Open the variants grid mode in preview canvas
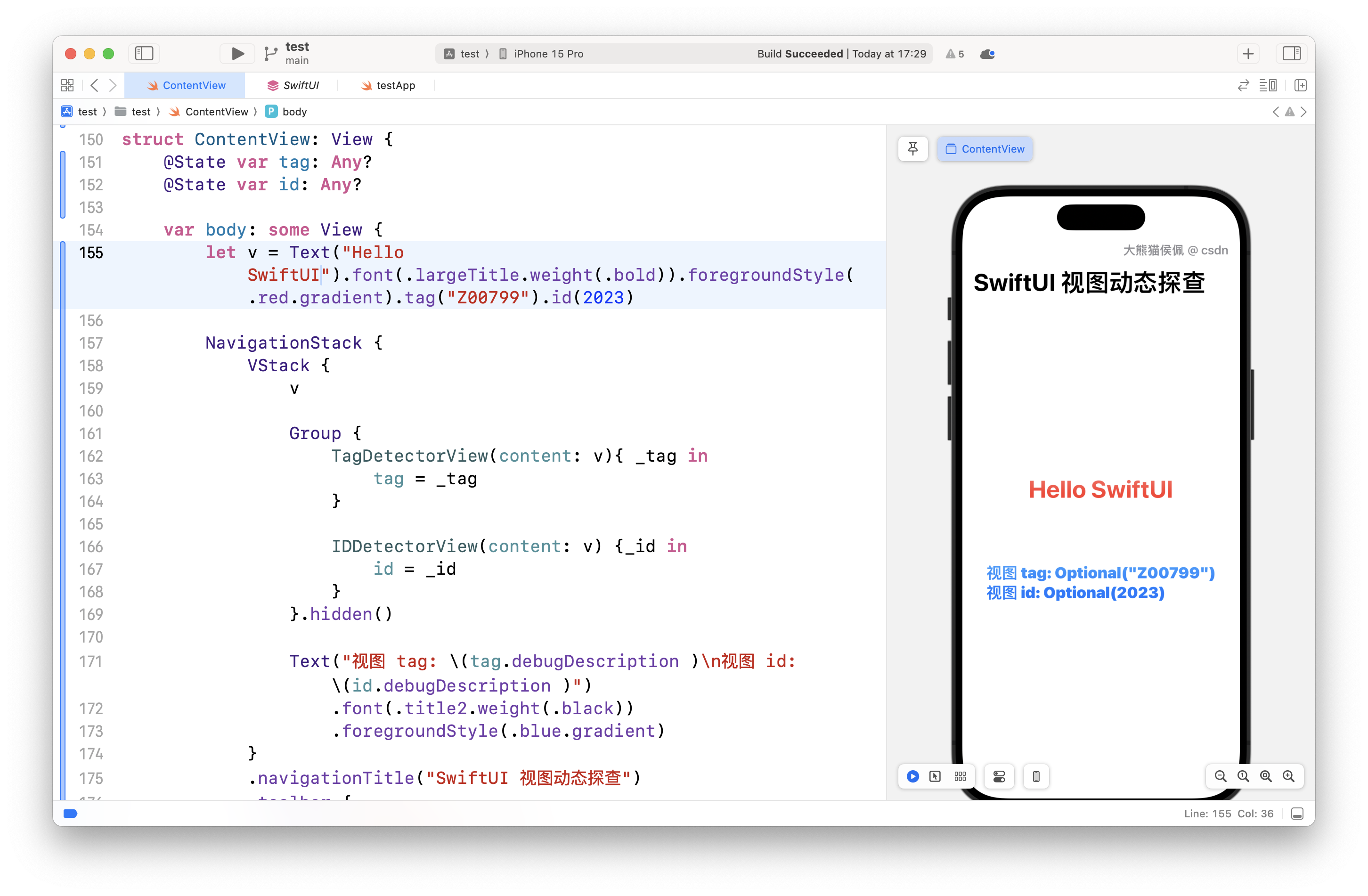This screenshot has height=896, width=1368. click(960, 776)
